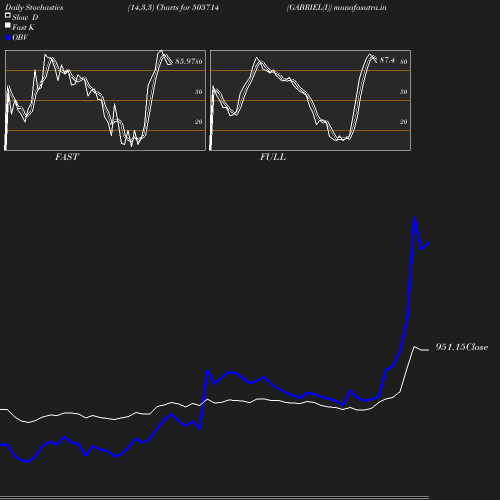Image resolution: width=500 pixels, height=500 pixels.
Task: Click the 20 axis label in FULL chart
Action: click(404, 122)
